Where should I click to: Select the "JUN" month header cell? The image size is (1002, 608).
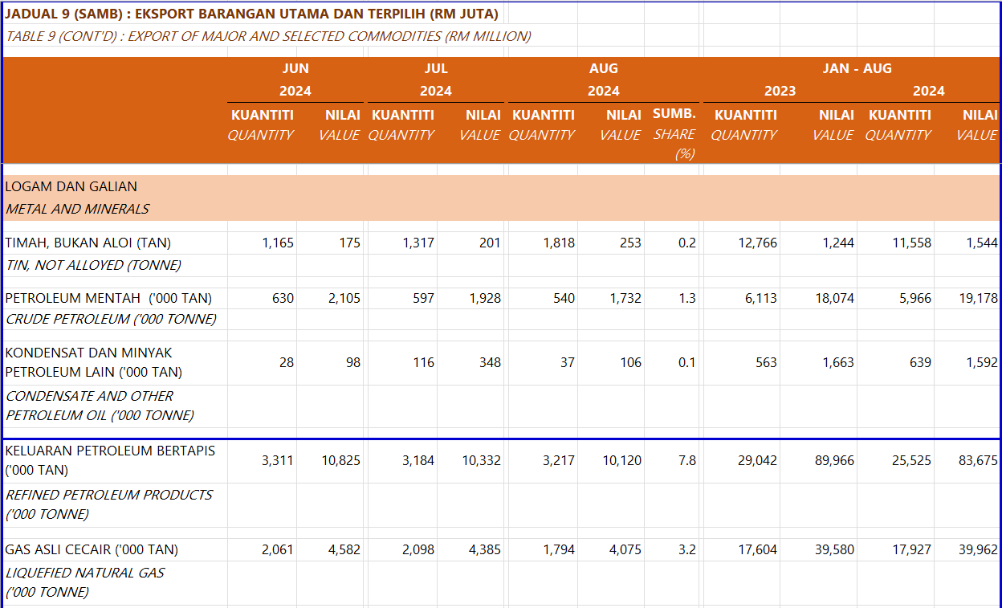point(296,69)
